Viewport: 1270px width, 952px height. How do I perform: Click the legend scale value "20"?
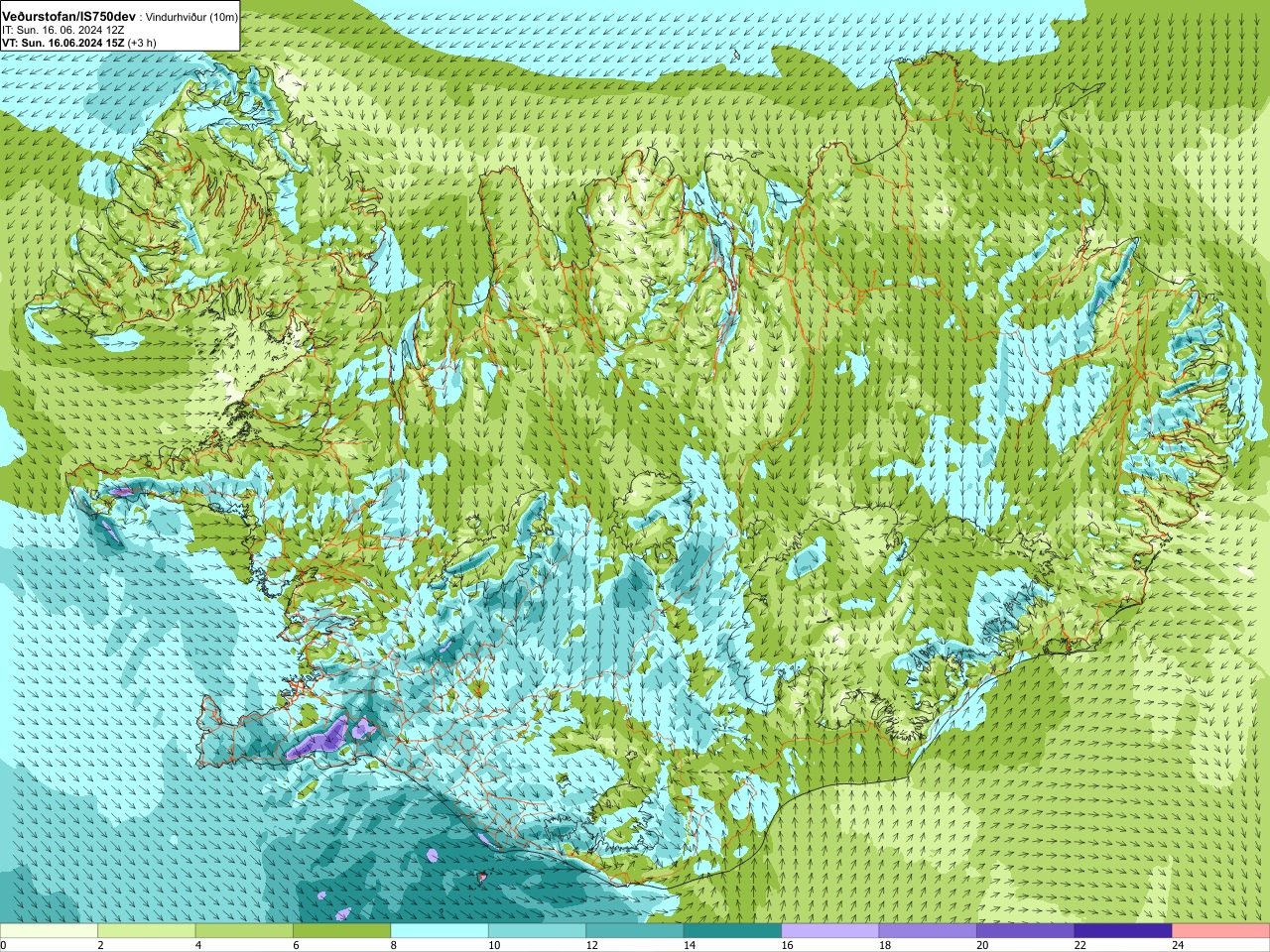[982, 945]
